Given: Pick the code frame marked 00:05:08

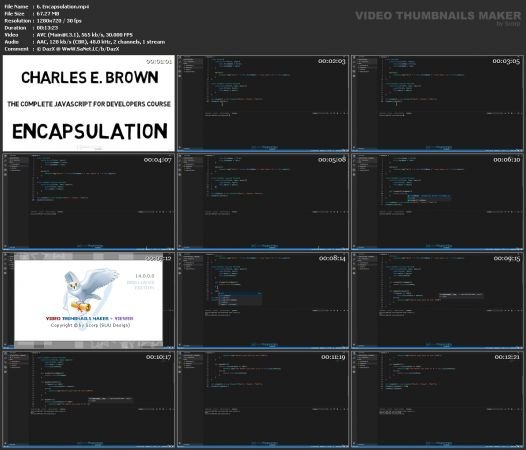Looking at the screenshot, I should tap(263, 202).
